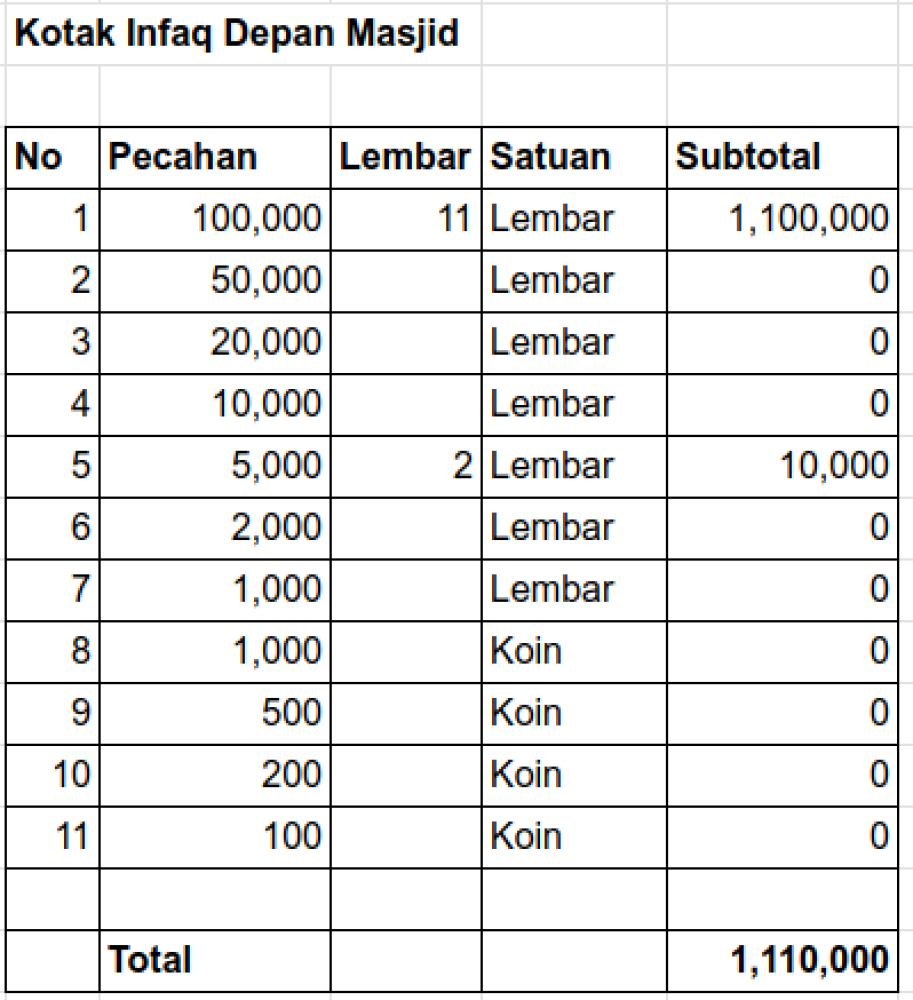Image resolution: width=913 pixels, height=1000 pixels.
Task: Click the "Kotak Infaq Depan Masjid" title cell
Action: click(x=238, y=34)
